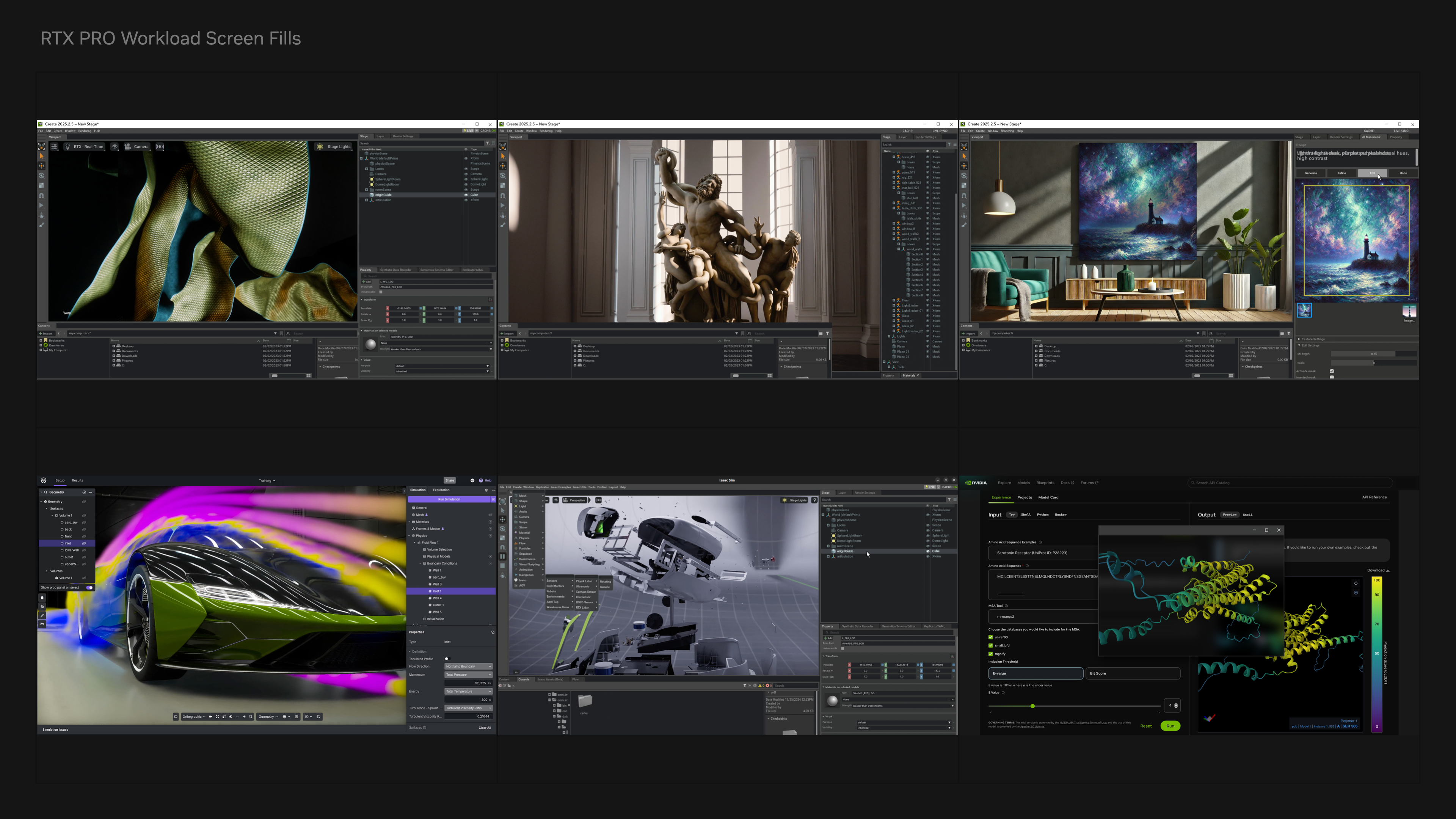Screen dimensions: 1456x819
Task: Click the Add button in cloth window Property panel
Action: point(367,281)
